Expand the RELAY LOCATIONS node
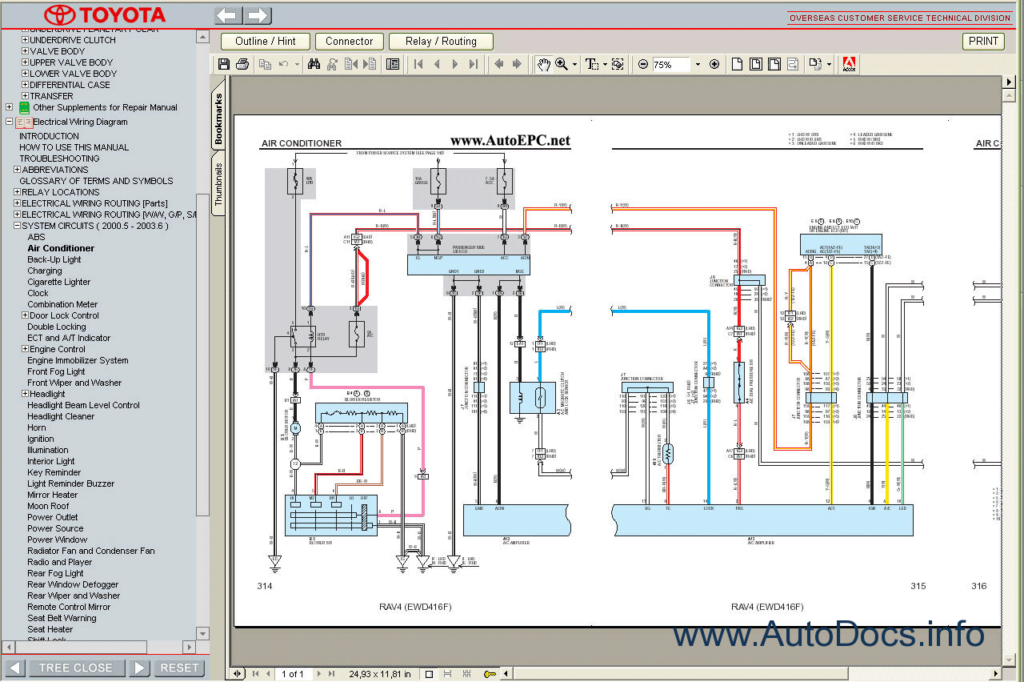The height and width of the screenshot is (682, 1024). point(17,192)
